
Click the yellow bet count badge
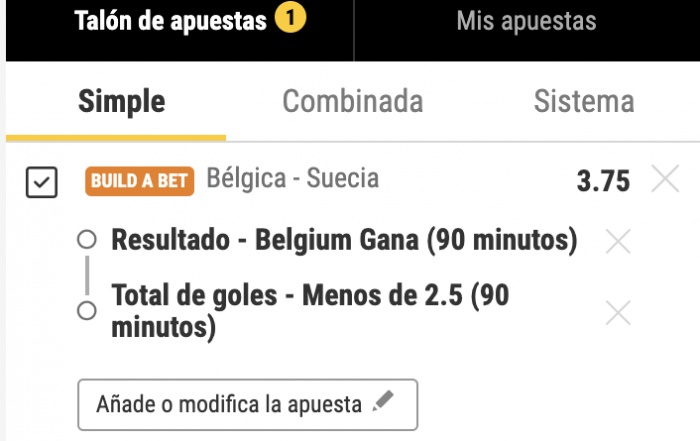pos(291,19)
